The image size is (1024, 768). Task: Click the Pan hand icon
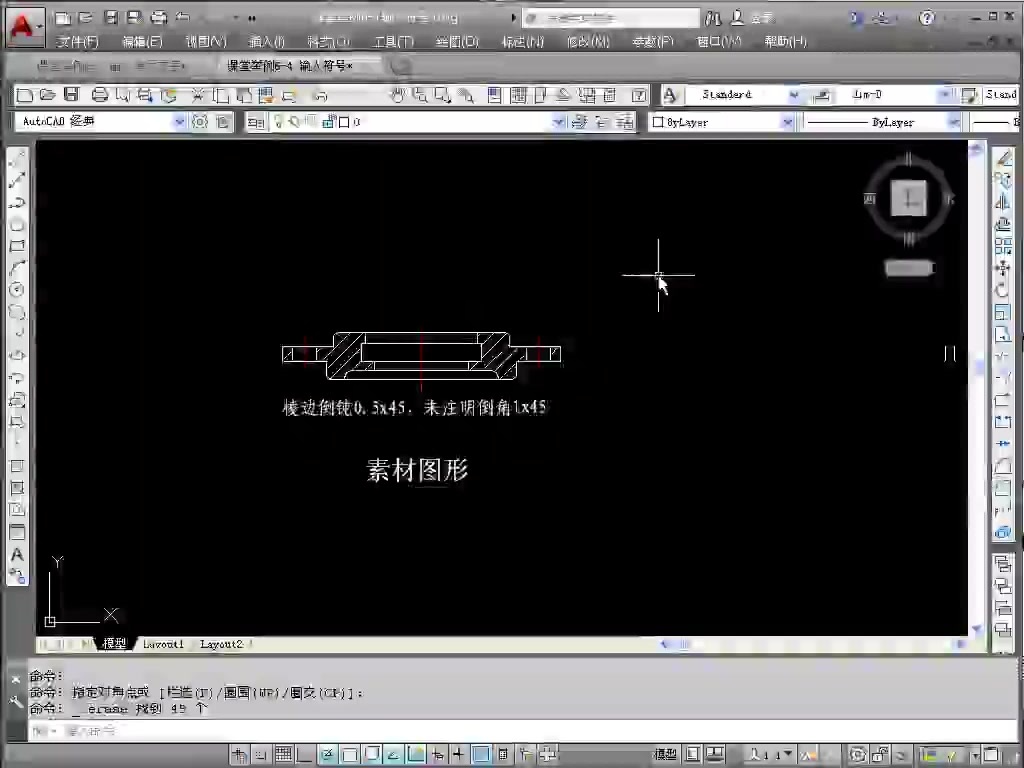tap(397, 95)
